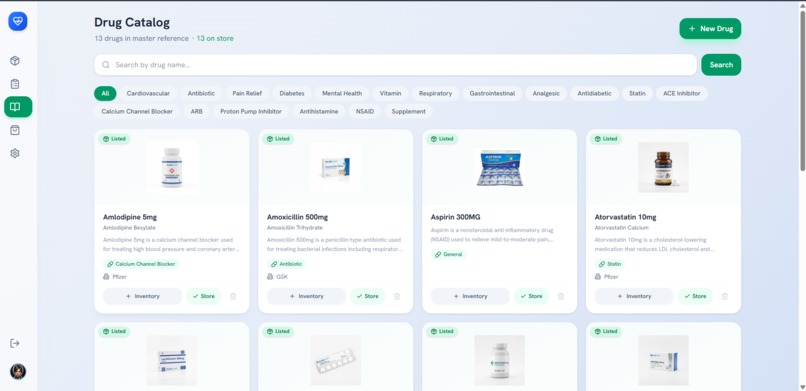806x391 pixels.
Task: Click General tag on Aspirin card
Action: [448, 254]
